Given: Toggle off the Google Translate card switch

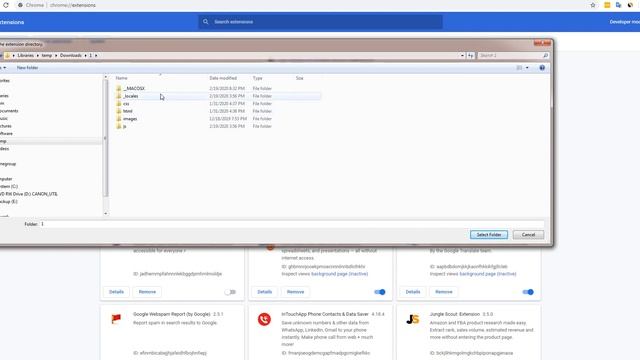Looking at the screenshot, I should tap(528, 292).
